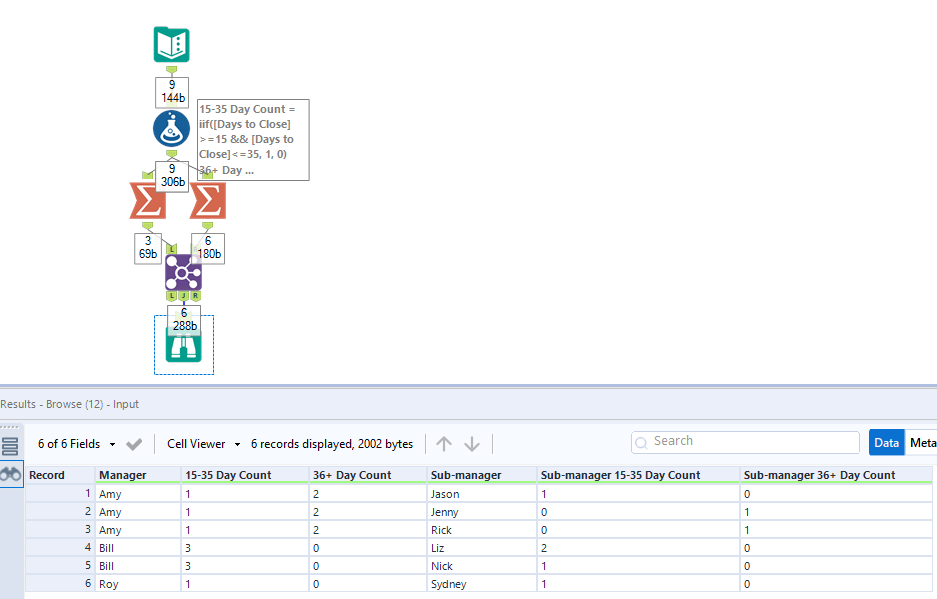The width and height of the screenshot is (937, 599).
Task: Select the cell containing Jenny
Action: coord(482,512)
